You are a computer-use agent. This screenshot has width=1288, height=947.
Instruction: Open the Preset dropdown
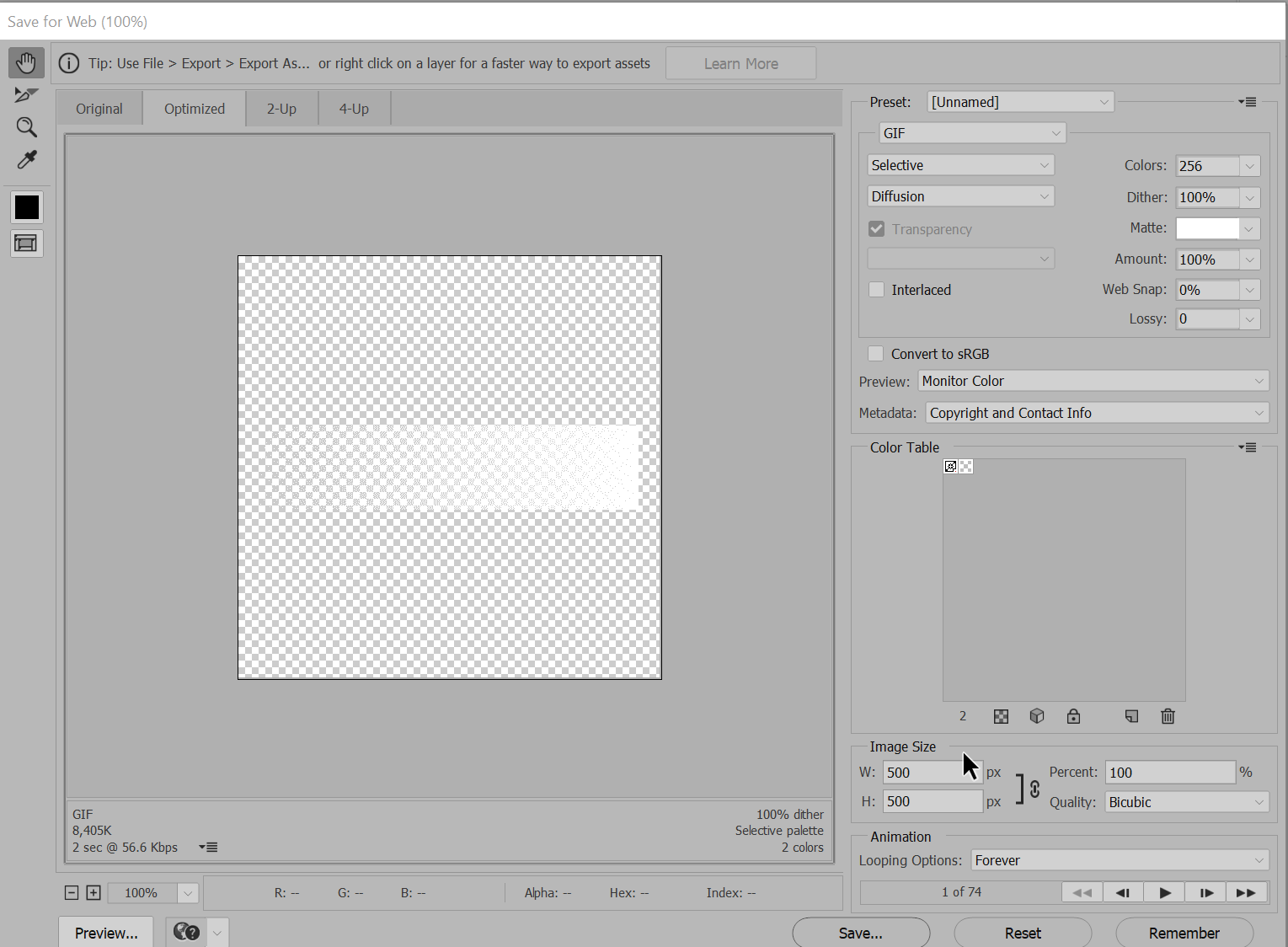(x=1020, y=102)
